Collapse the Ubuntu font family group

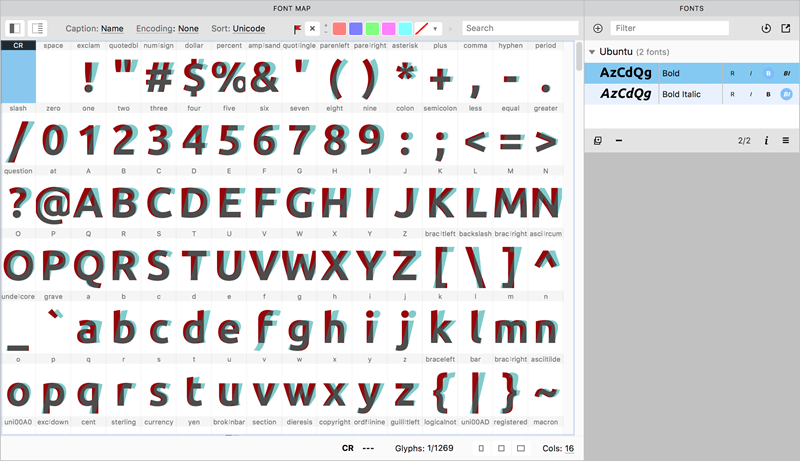592,52
